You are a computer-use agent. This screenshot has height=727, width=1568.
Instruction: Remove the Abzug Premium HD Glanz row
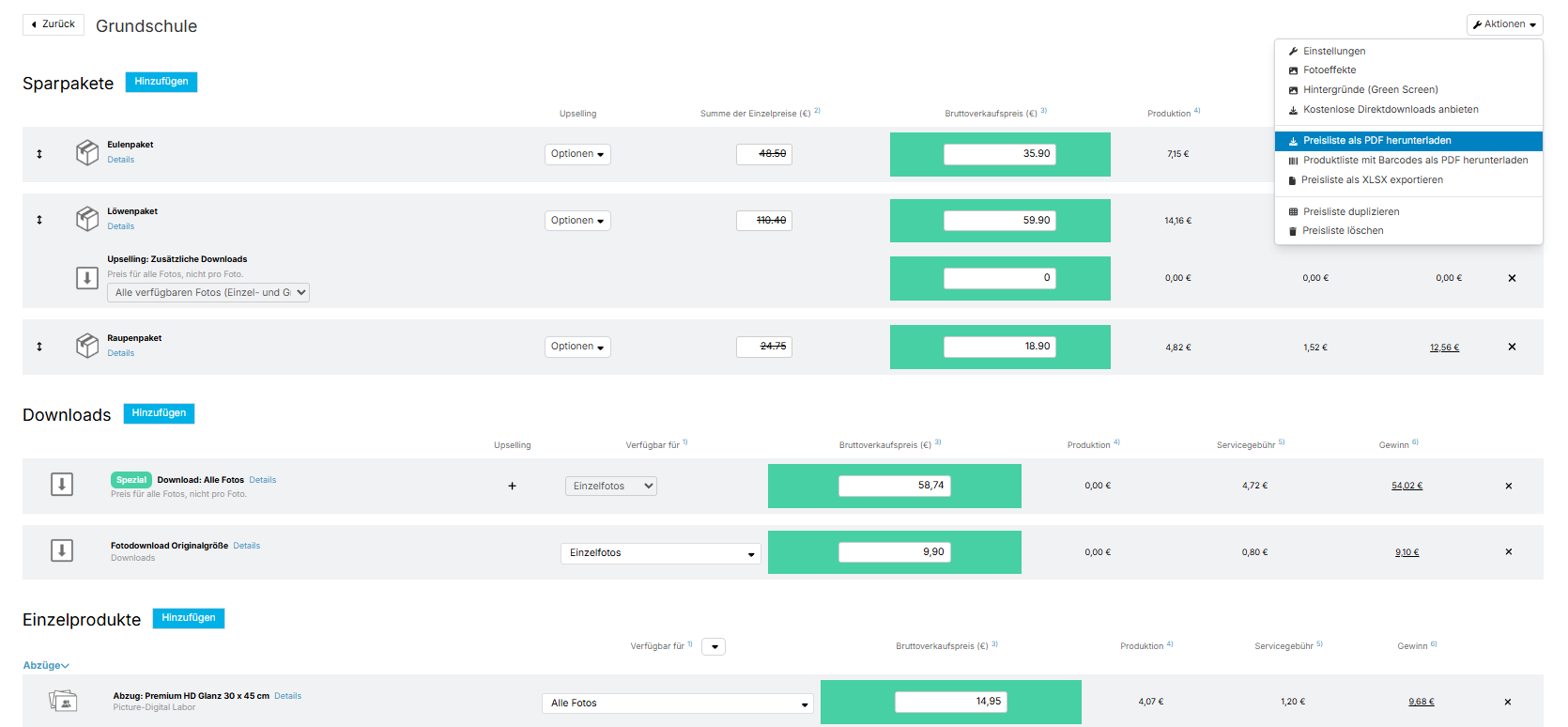(x=1508, y=702)
